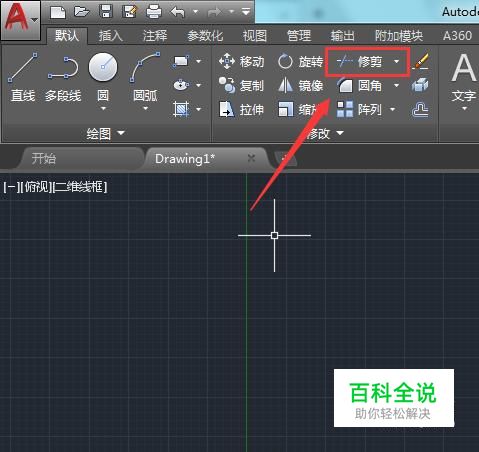
Task: Expand the 文字 text options arrow
Action: pos(464,108)
